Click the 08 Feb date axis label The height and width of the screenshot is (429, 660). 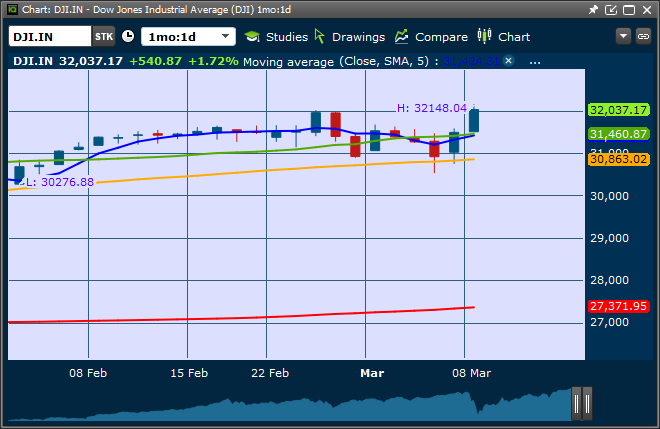click(x=88, y=373)
